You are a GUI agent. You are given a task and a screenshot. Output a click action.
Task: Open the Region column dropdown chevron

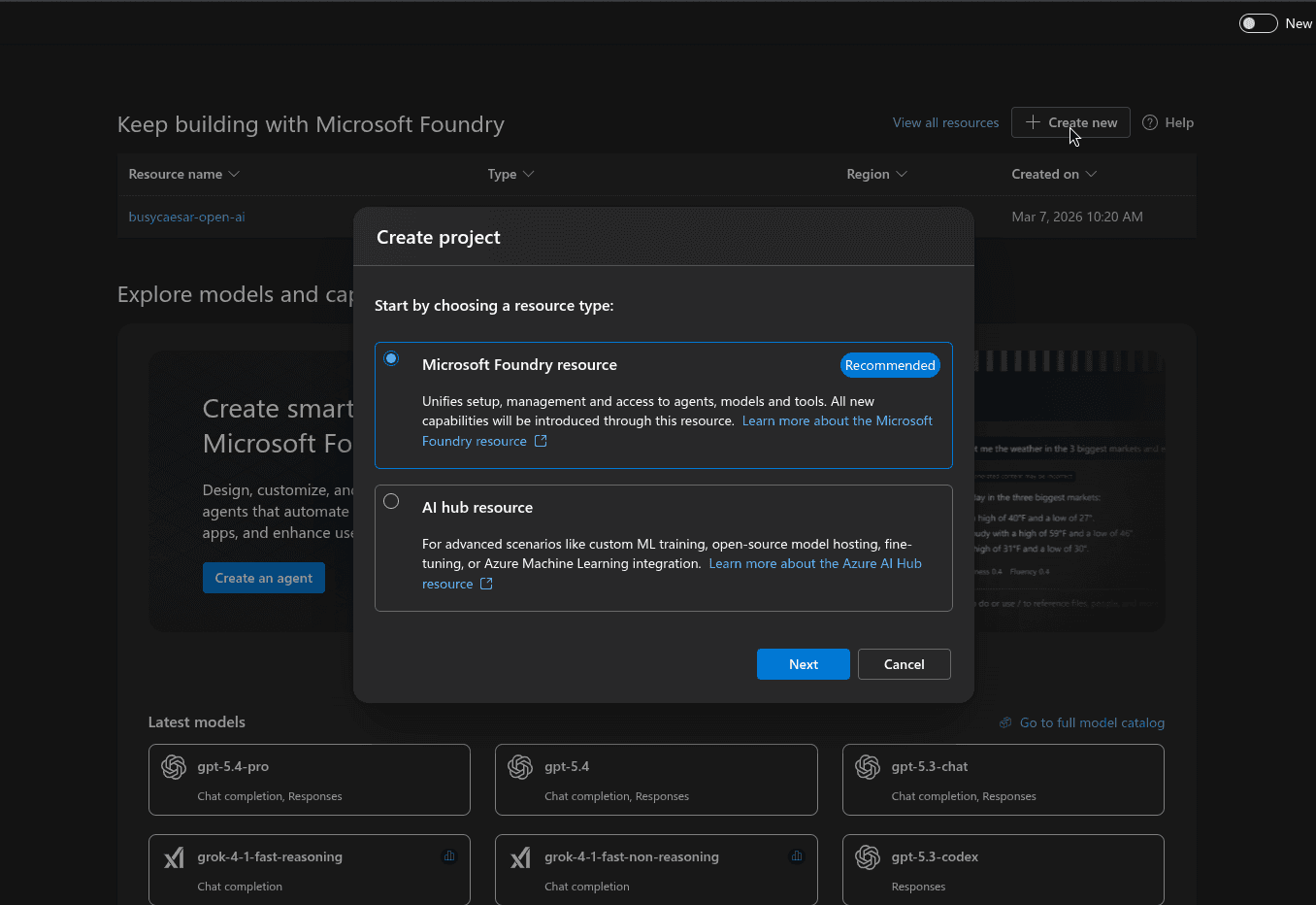tap(902, 174)
